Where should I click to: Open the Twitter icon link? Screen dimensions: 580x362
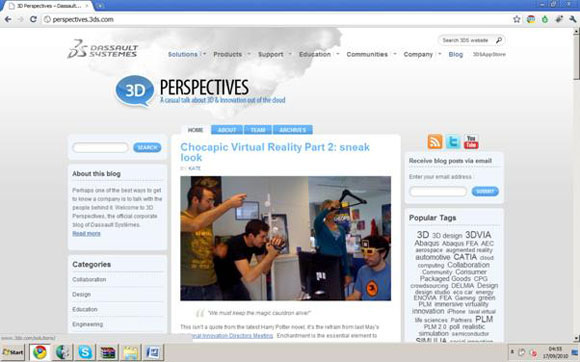[453, 142]
